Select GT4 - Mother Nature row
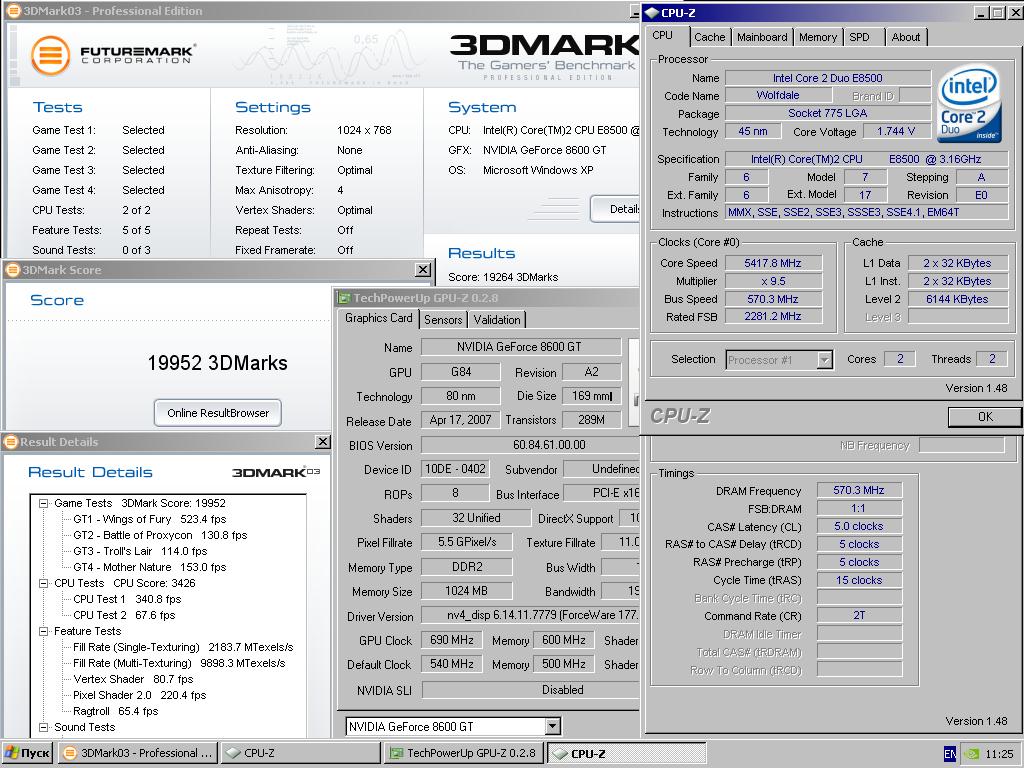This screenshot has height=768, width=1024. pyautogui.click(x=150, y=568)
